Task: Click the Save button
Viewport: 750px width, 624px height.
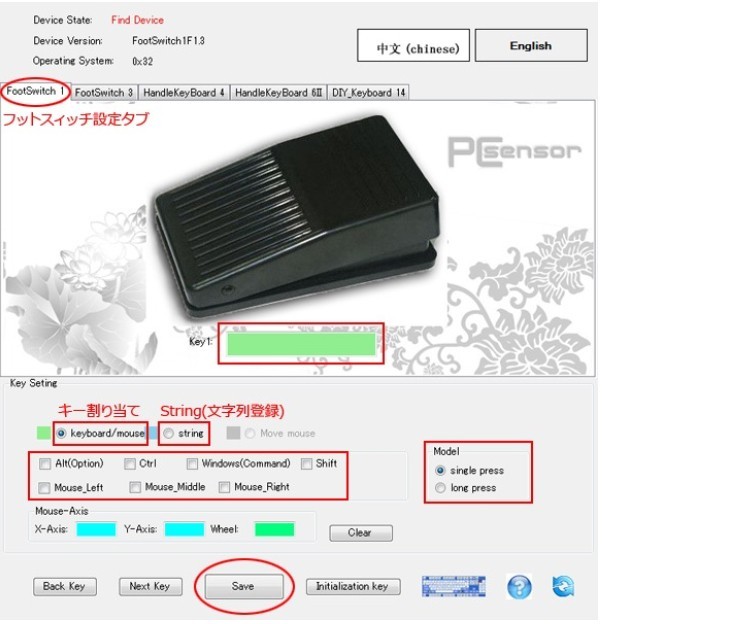Action: (243, 586)
